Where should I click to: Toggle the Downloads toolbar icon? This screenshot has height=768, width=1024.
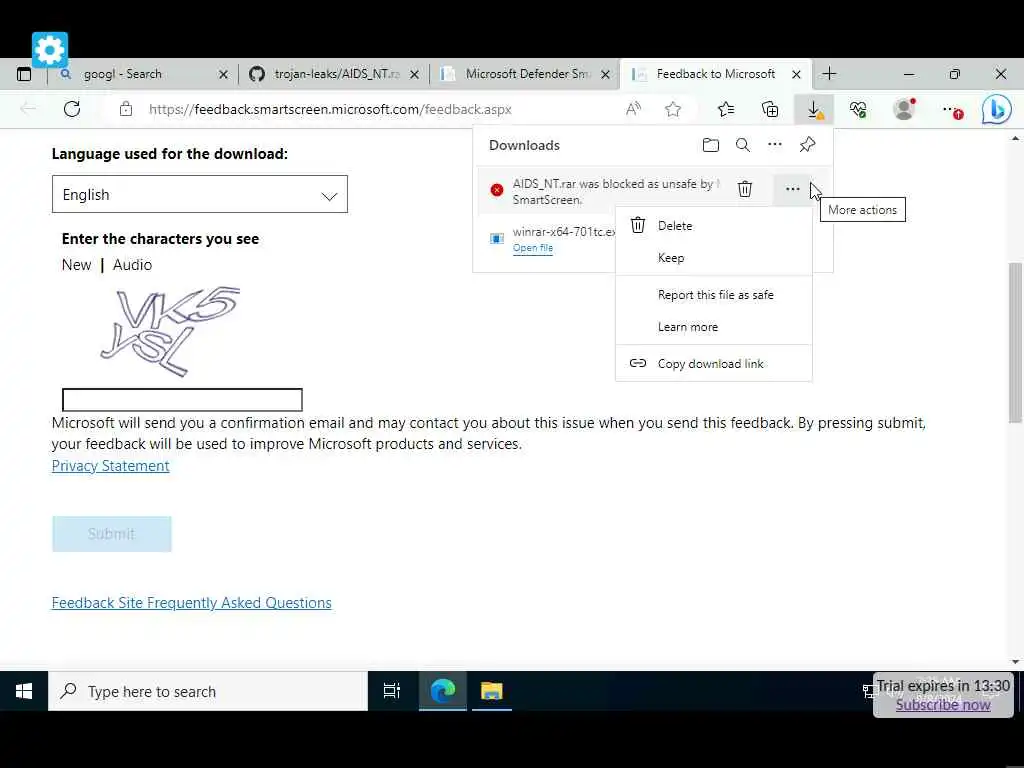814,110
